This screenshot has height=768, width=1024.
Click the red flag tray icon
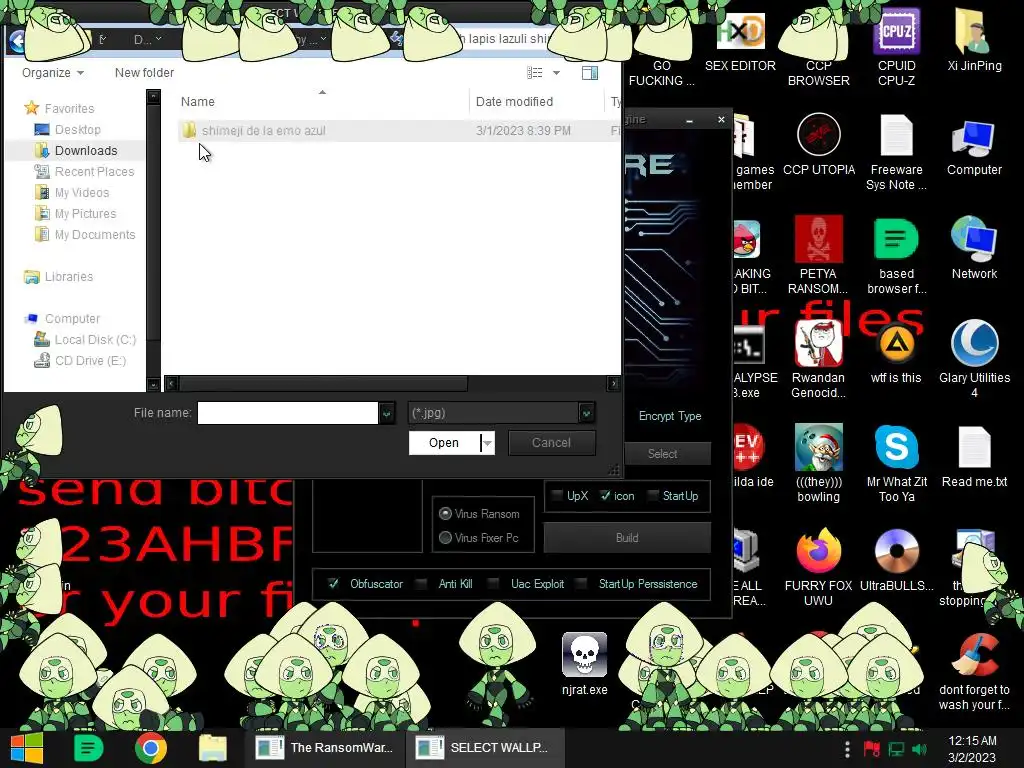871,749
